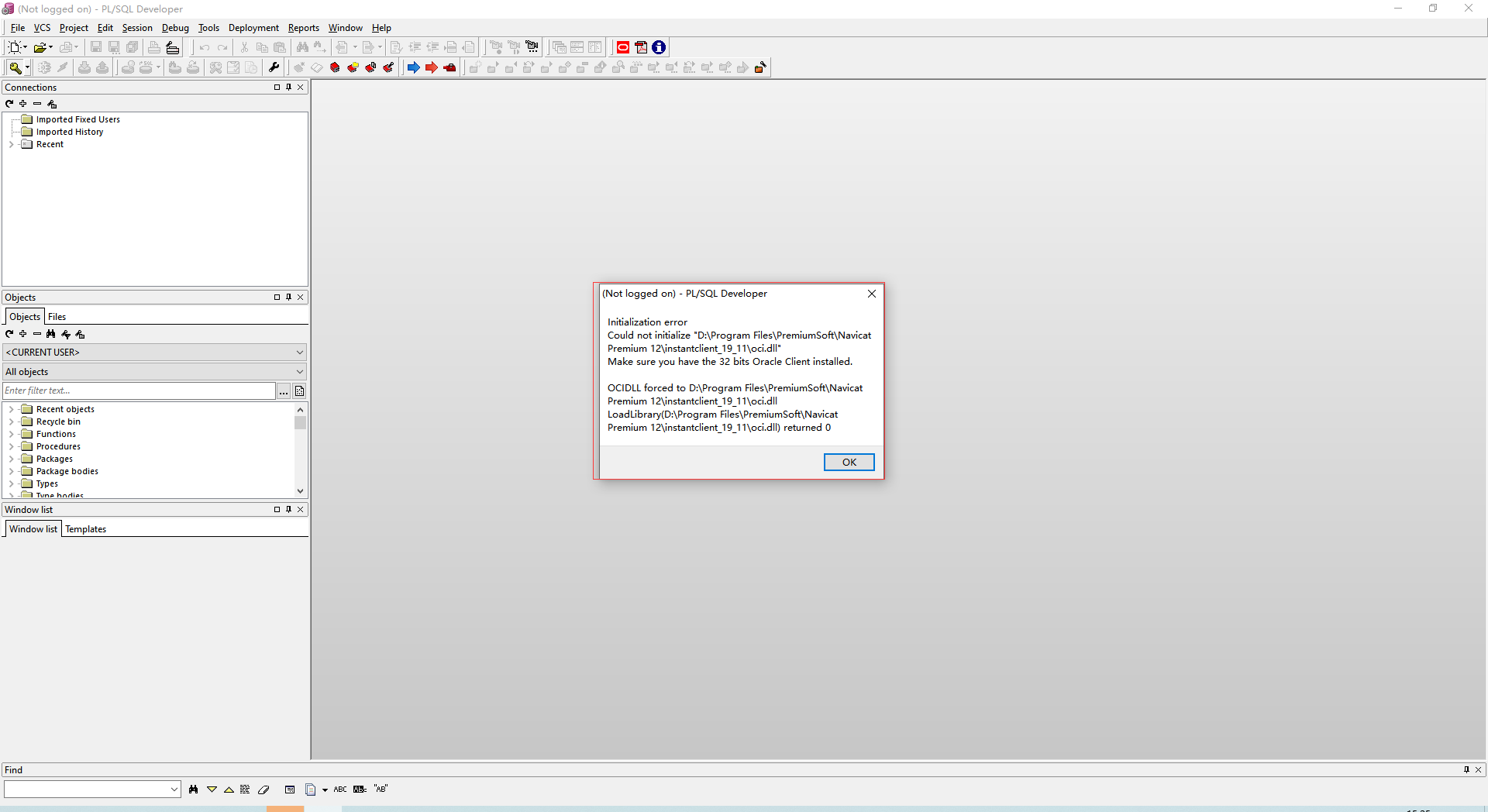
Task: Click the red right arrow icon
Action: 432,67
